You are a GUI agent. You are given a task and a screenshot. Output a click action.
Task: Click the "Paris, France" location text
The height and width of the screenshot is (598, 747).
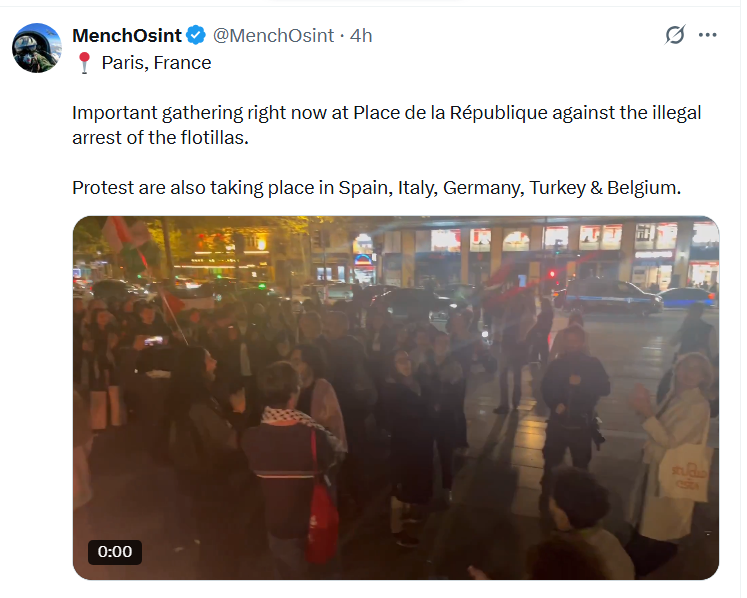click(157, 63)
